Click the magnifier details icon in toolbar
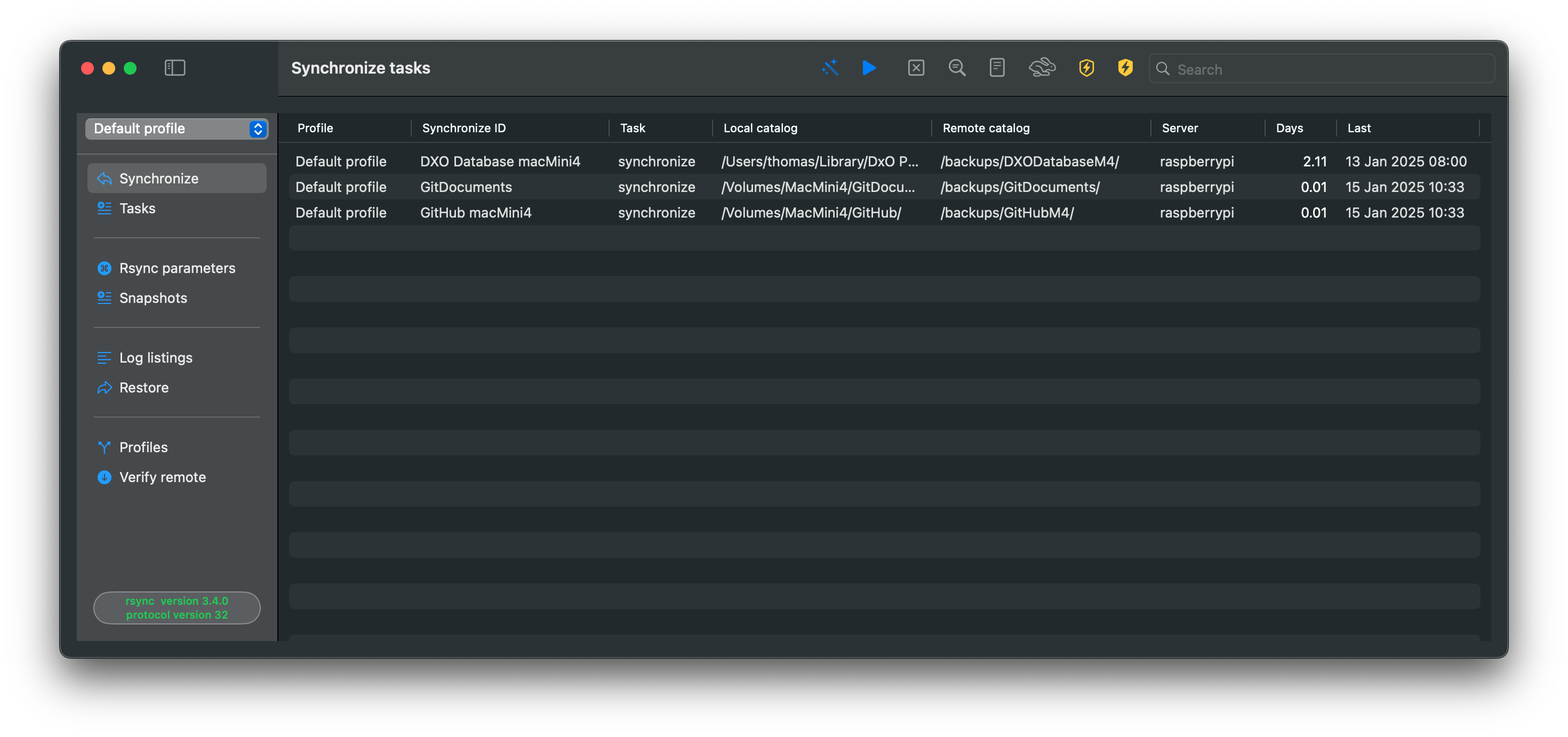The height and width of the screenshot is (737, 1568). [957, 68]
